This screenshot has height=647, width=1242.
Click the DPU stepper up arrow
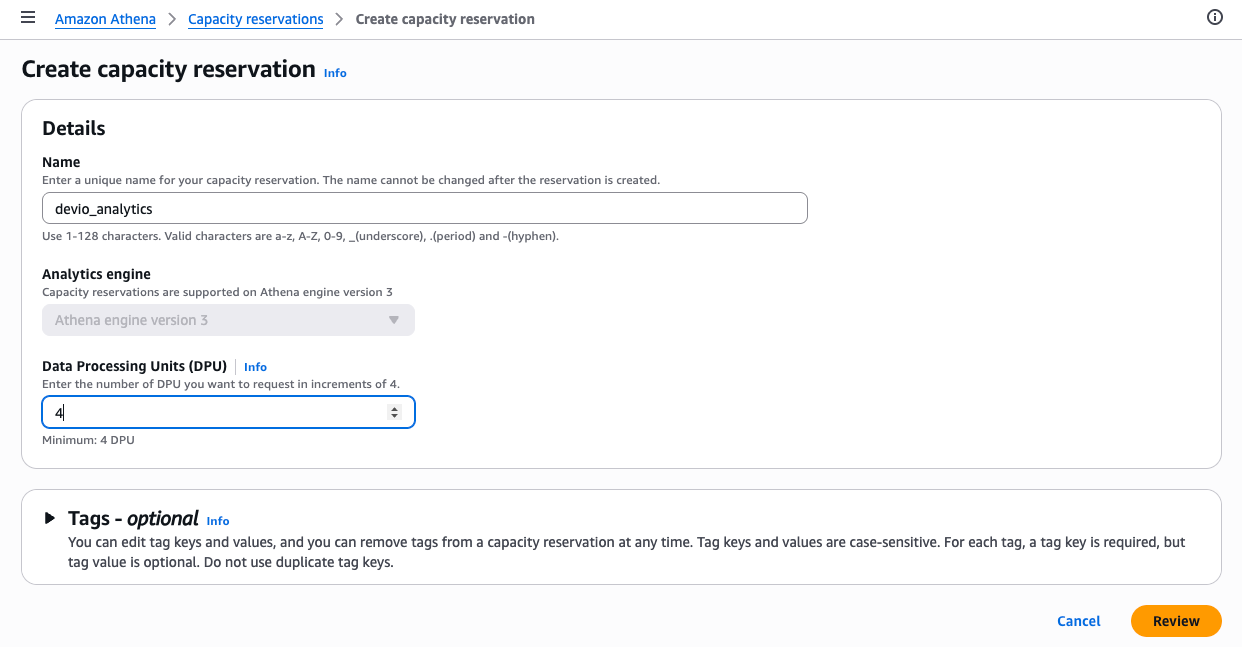pyautogui.click(x=394, y=407)
